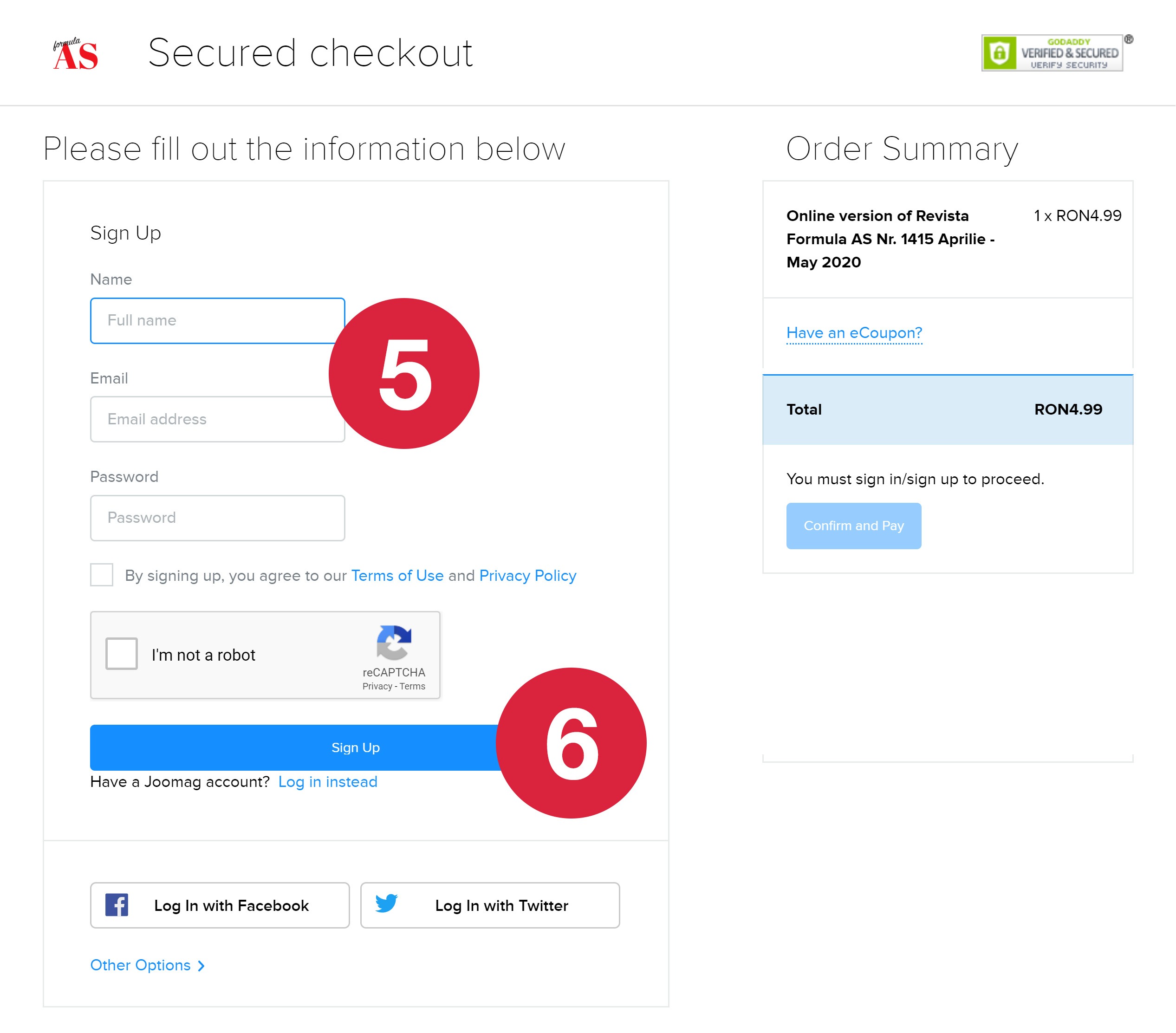This screenshot has height=1033, width=1176.
Task: Click the Twitter bird icon
Action: (386, 903)
